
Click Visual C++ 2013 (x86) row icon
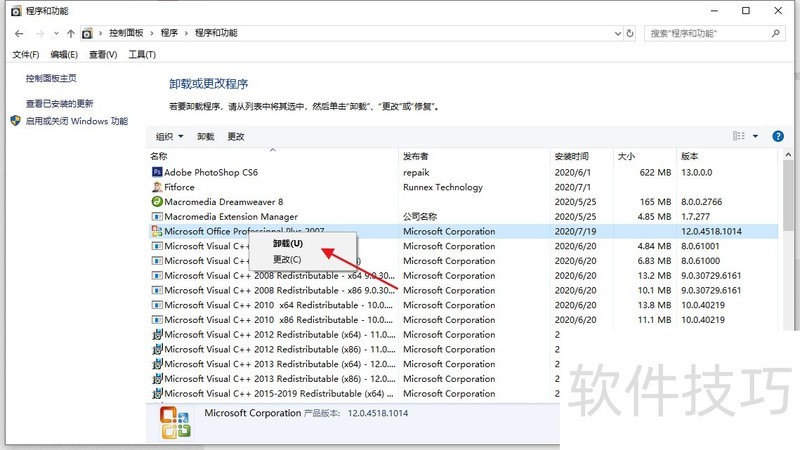[x=157, y=379]
